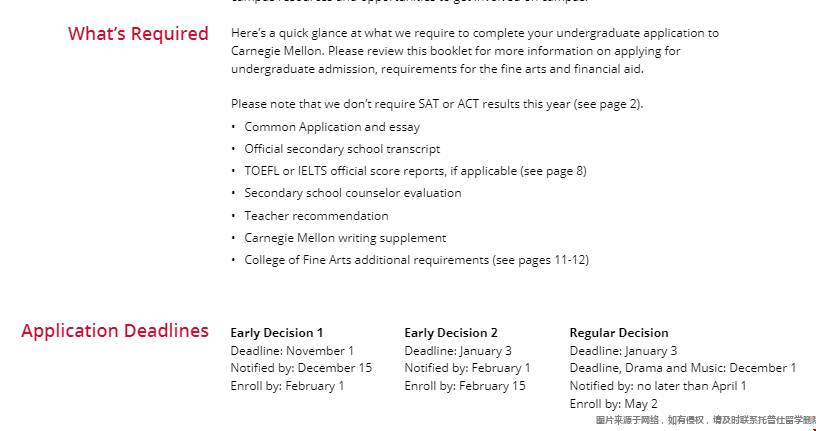The image size is (816, 431).
Task: Click the "Teacher recommendation" bullet item
Action: 316,216
